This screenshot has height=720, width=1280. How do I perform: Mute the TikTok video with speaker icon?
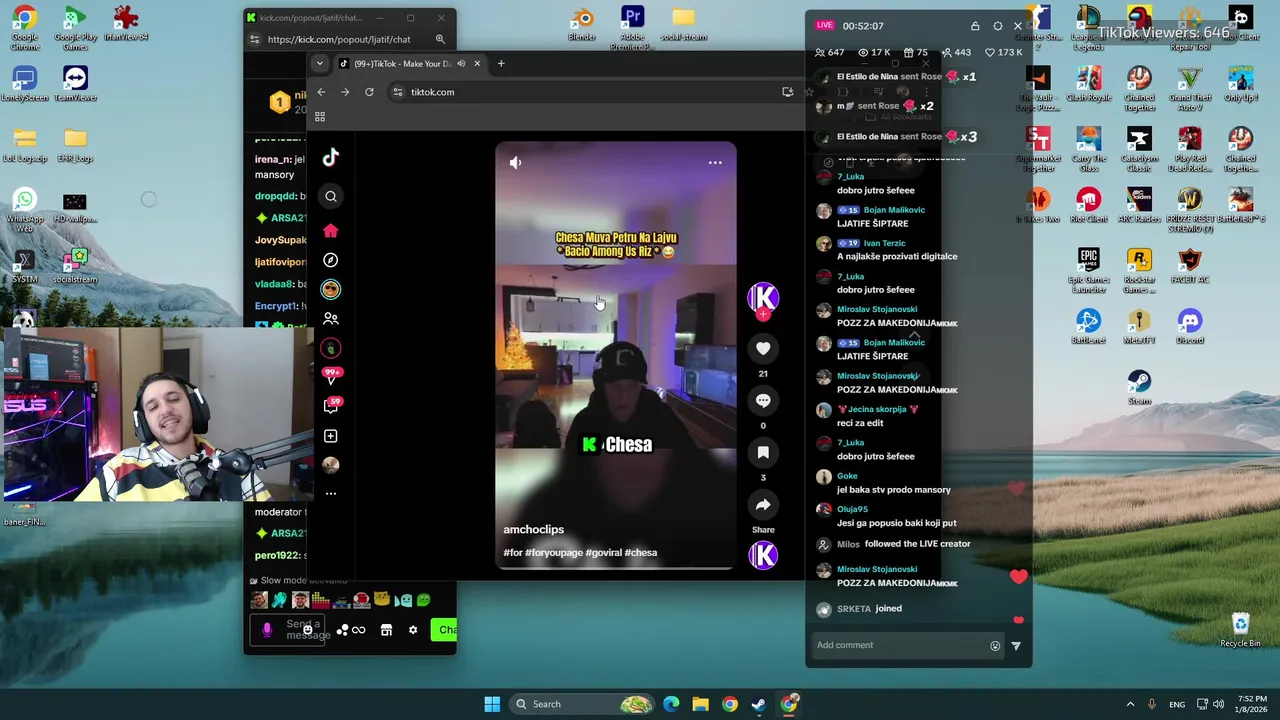(515, 162)
